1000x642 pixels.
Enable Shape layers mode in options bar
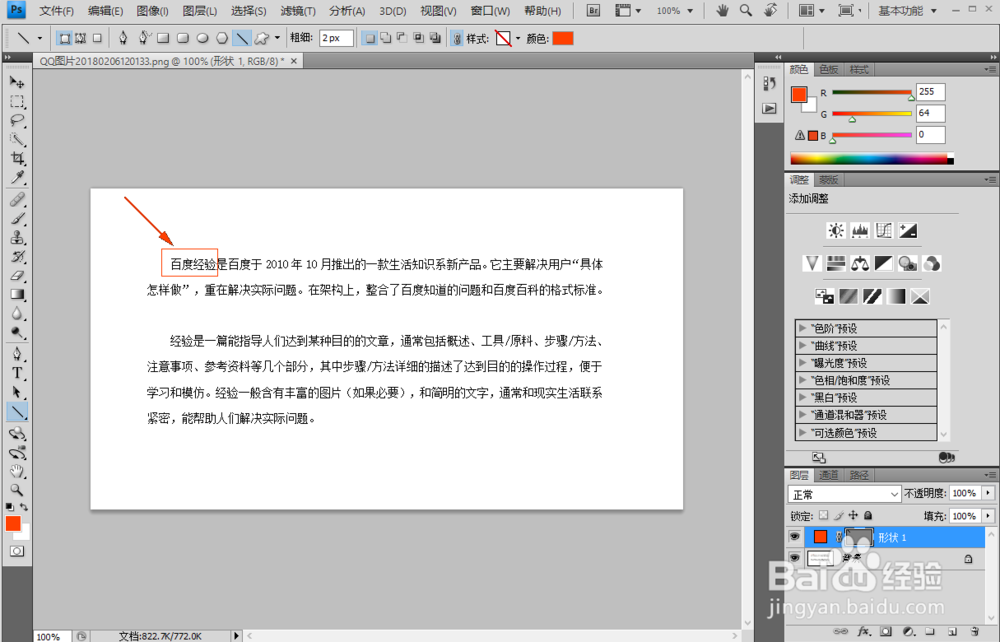click(x=64, y=38)
